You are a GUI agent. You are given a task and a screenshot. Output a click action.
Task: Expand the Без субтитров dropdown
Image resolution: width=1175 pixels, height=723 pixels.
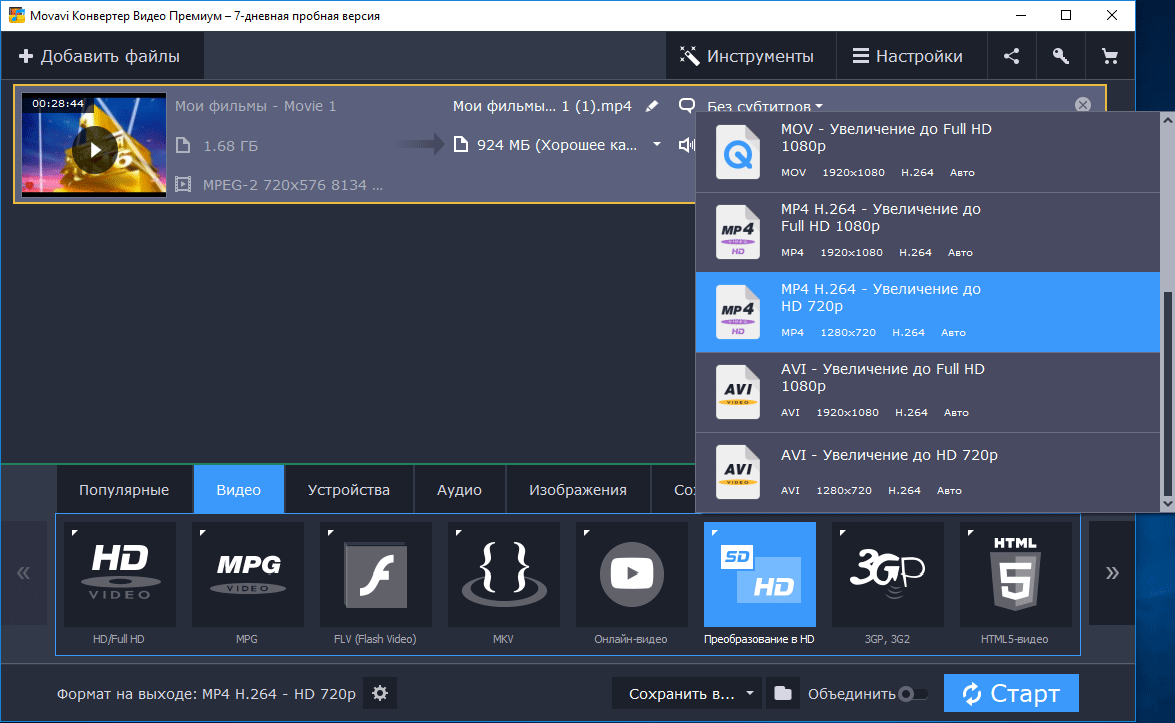click(764, 106)
